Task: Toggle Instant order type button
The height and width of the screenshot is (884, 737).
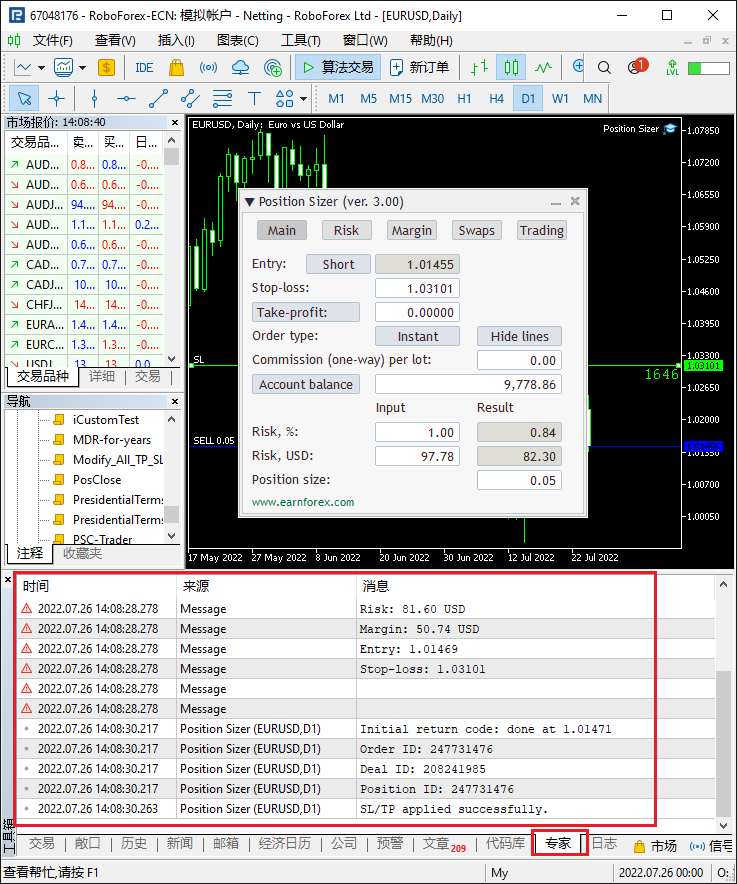Action: click(x=417, y=337)
